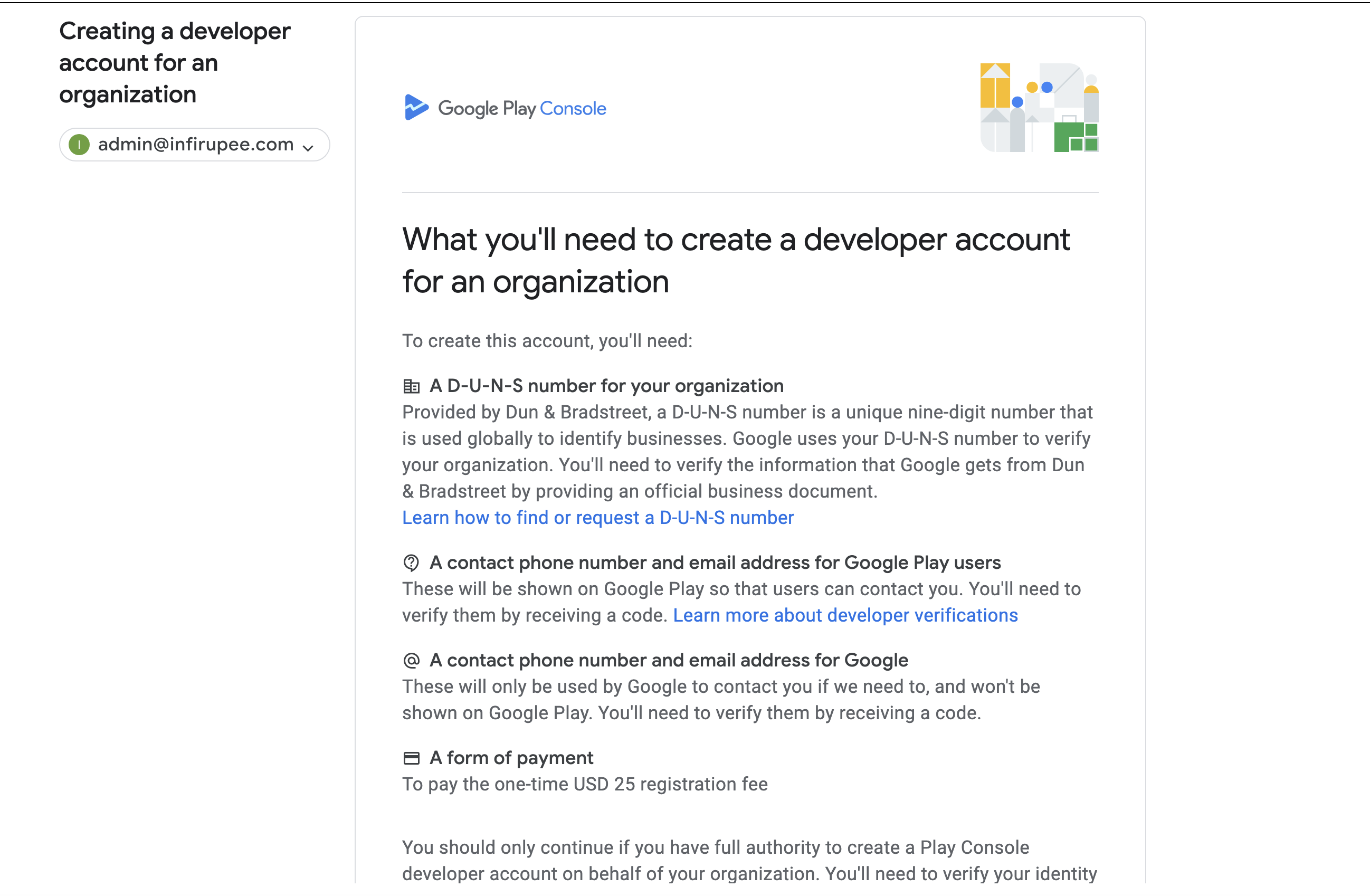This screenshot has width=1370, height=896.
Task: Click heading 'A form of payment'
Action: (x=511, y=758)
